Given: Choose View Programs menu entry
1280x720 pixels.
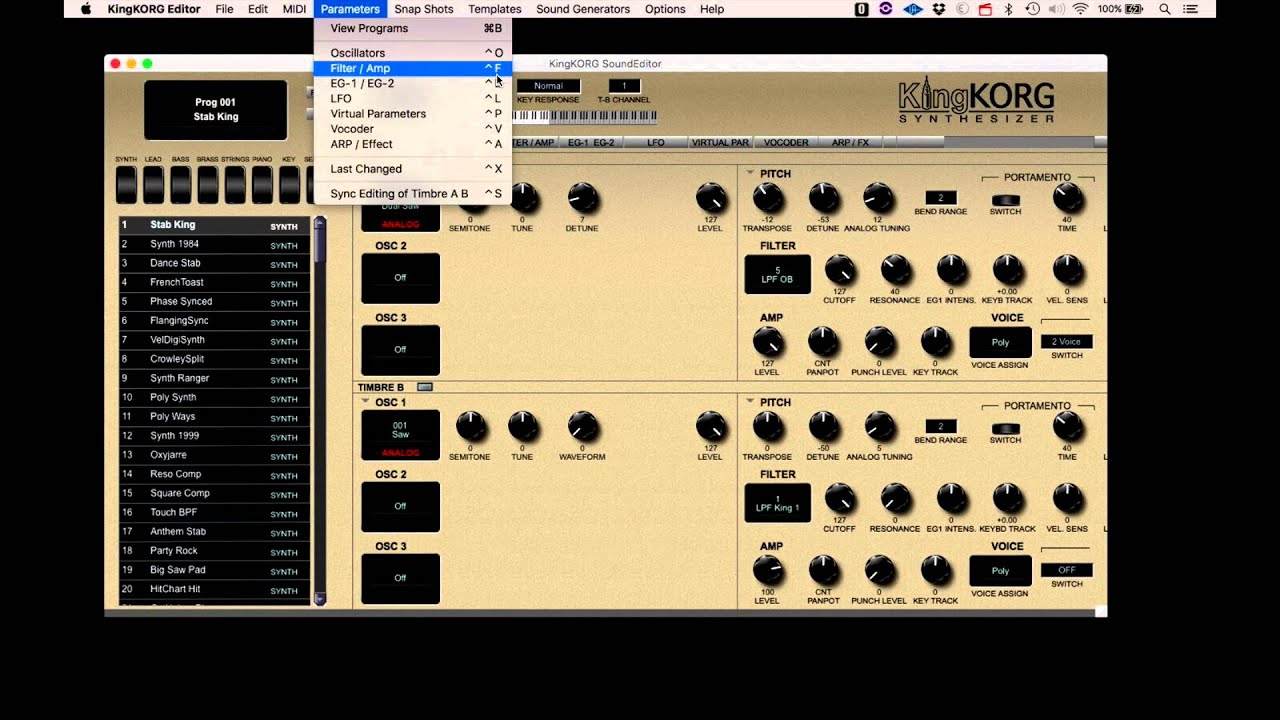Looking at the screenshot, I should 413,28.
